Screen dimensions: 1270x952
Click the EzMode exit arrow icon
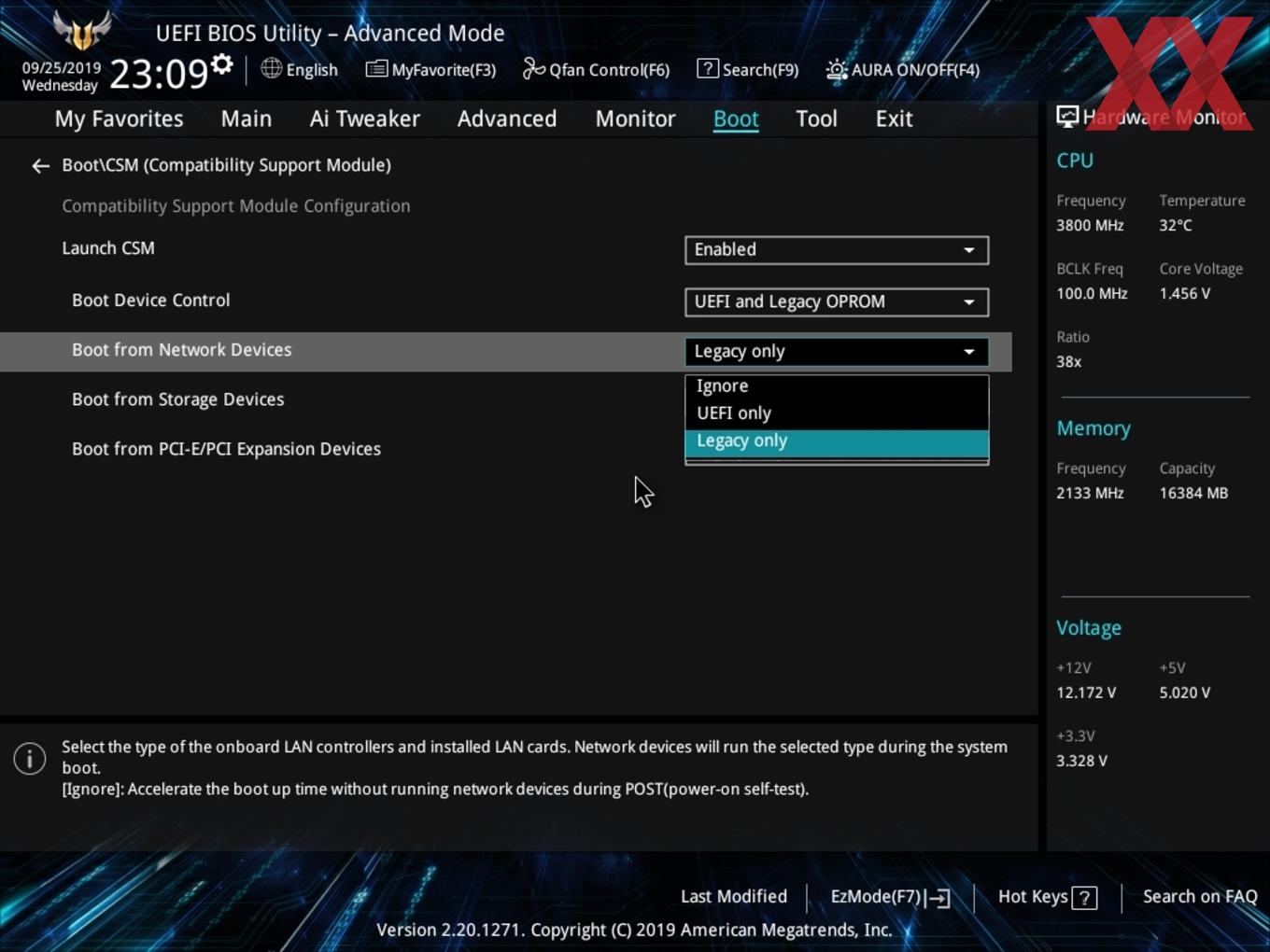pyautogui.click(x=938, y=898)
